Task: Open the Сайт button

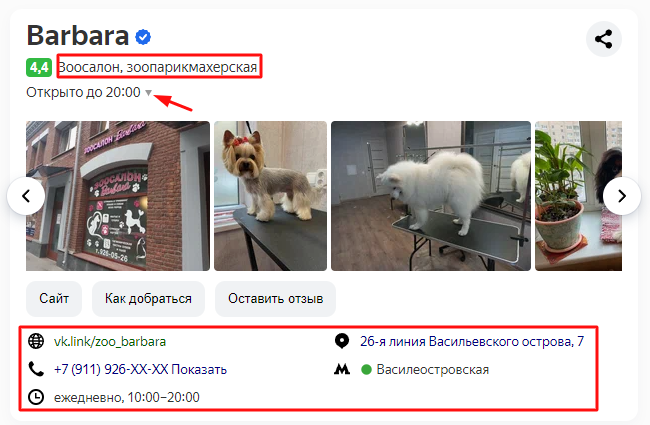Action: tap(54, 299)
